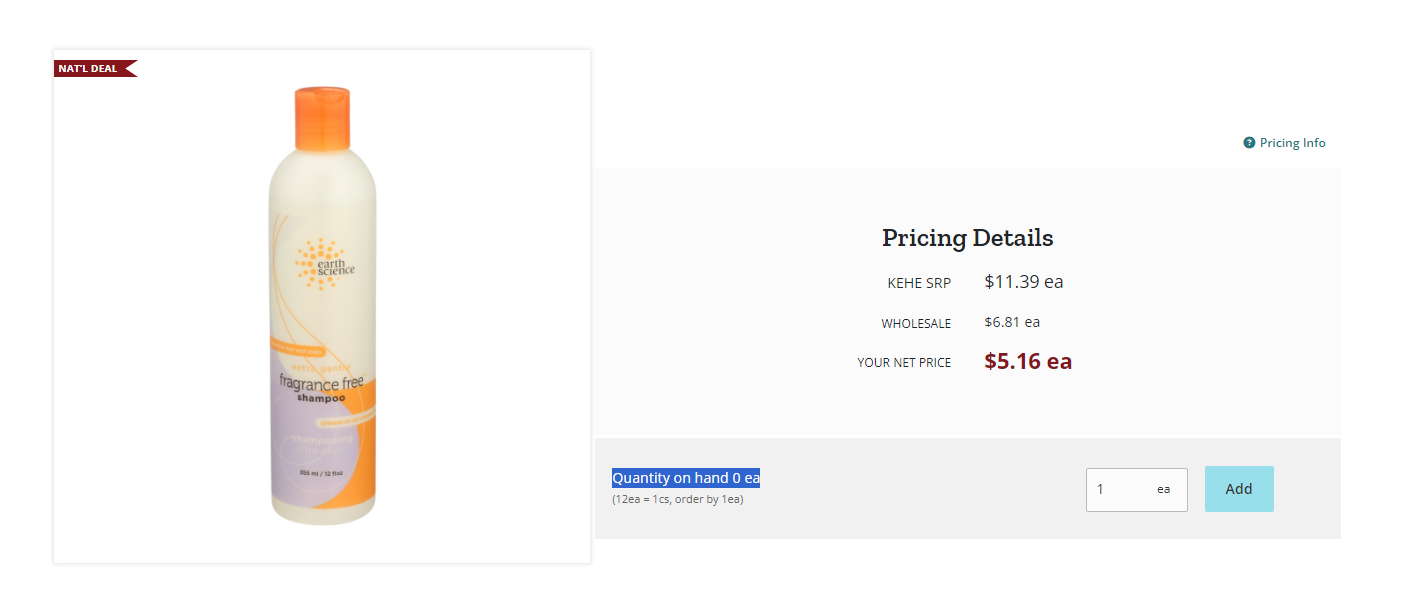Click the NAT'L DEAL ribbon badge
Image resolution: width=1403 pixels, height=592 pixels.
pos(95,69)
